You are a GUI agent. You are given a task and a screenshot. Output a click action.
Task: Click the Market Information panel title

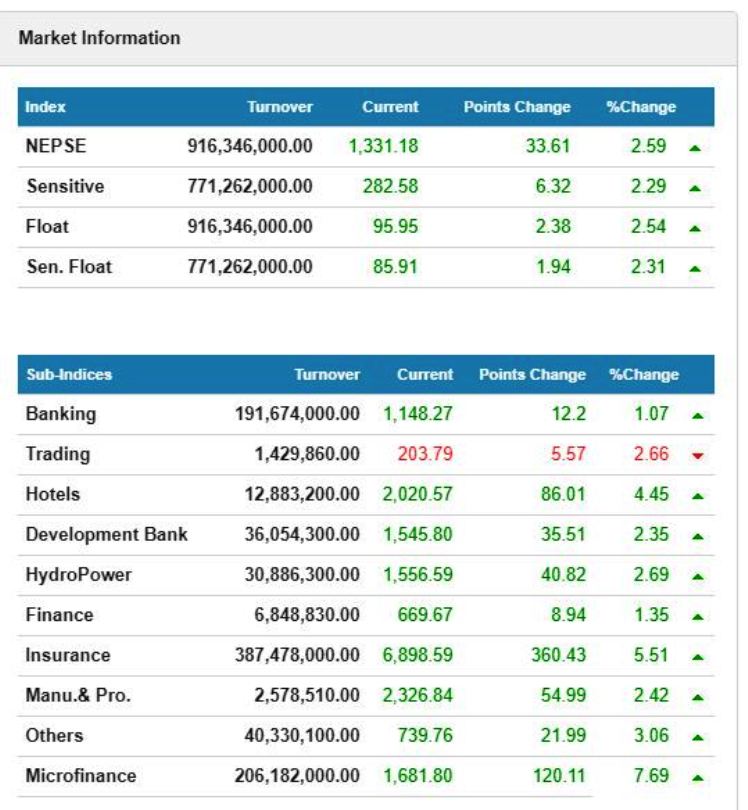tap(100, 38)
